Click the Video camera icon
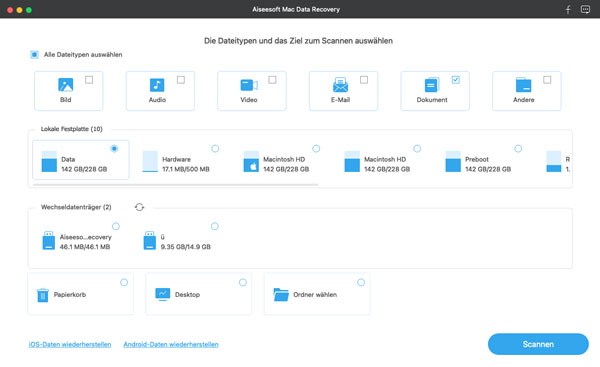This screenshot has height=367, width=600. [x=249, y=85]
